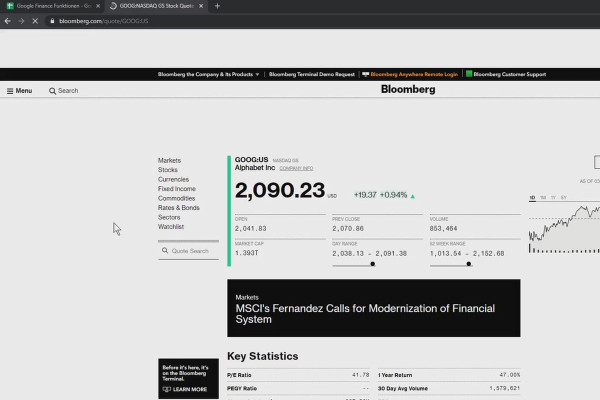Viewport: 600px width, 400px height.
Task: Click the volume value 853,464
Action: (443, 229)
